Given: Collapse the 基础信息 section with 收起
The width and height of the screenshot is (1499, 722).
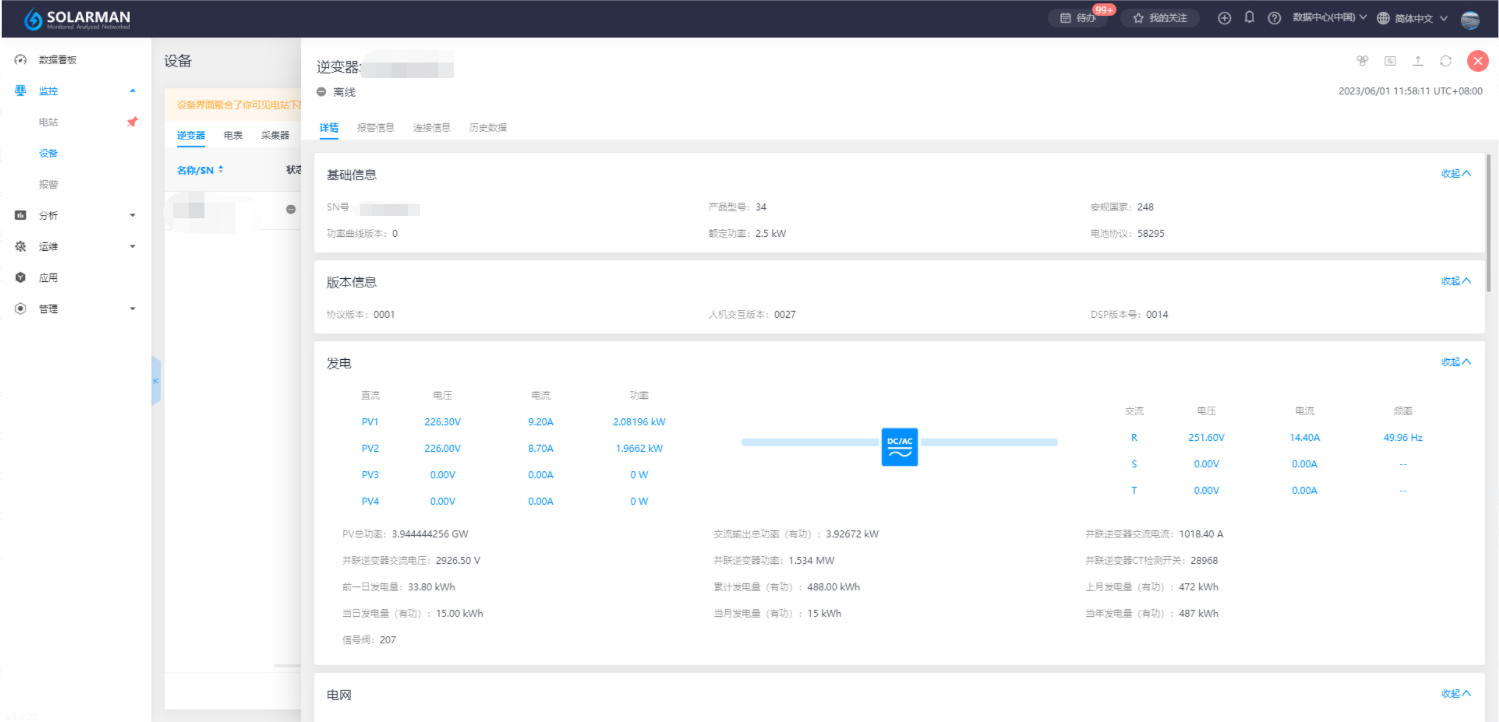Looking at the screenshot, I should pyautogui.click(x=1455, y=174).
